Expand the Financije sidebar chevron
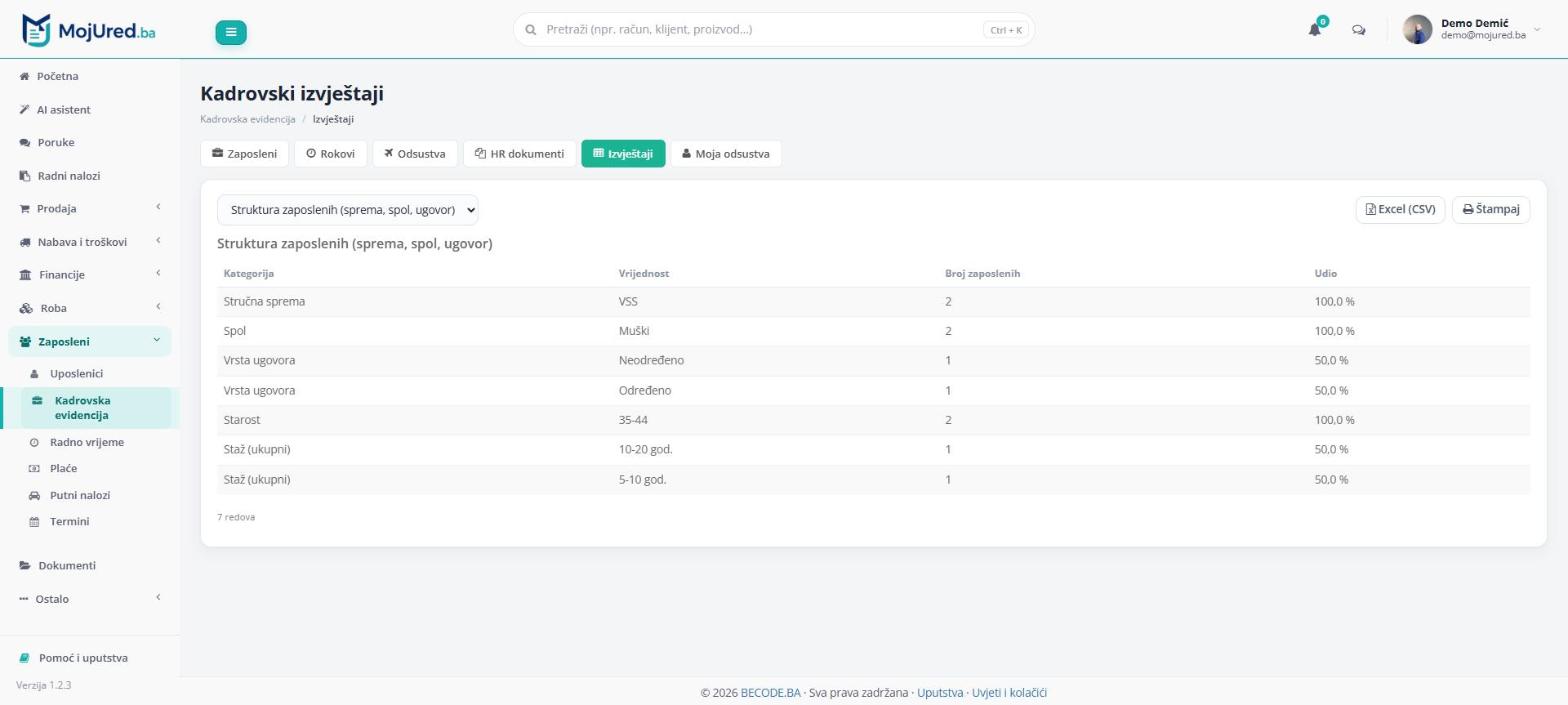This screenshot has width=1568, height=705. tap(157, 273)
